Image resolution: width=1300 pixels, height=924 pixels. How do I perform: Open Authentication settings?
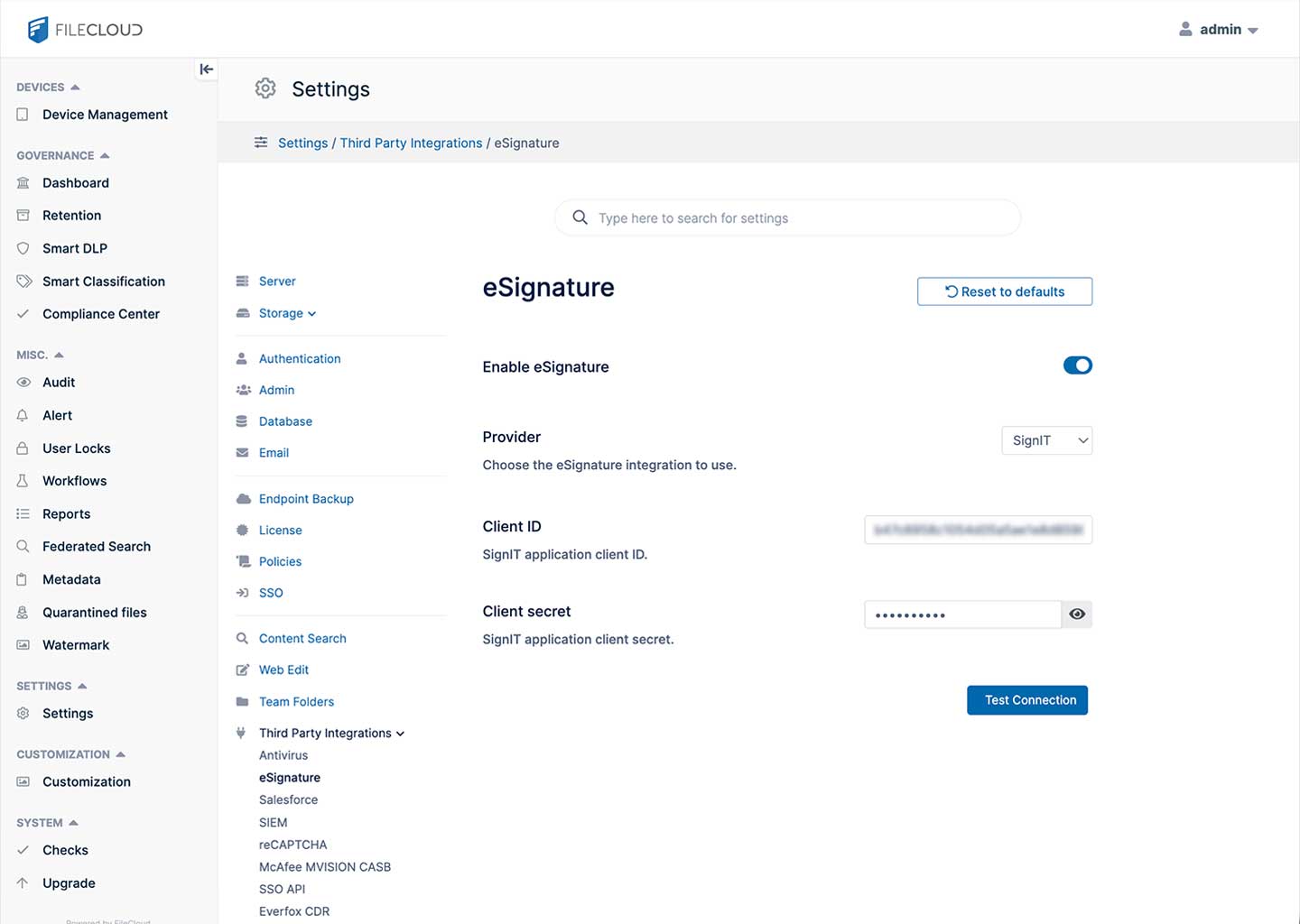(300, 359)
